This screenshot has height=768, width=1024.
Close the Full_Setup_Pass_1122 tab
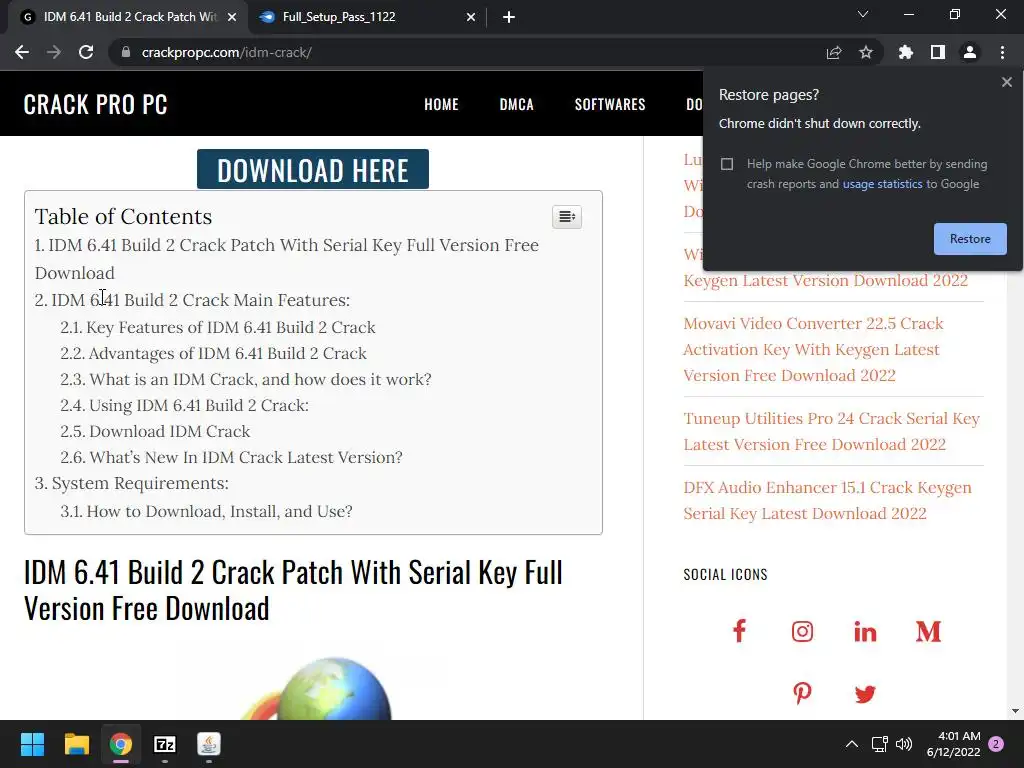(471, 17)
